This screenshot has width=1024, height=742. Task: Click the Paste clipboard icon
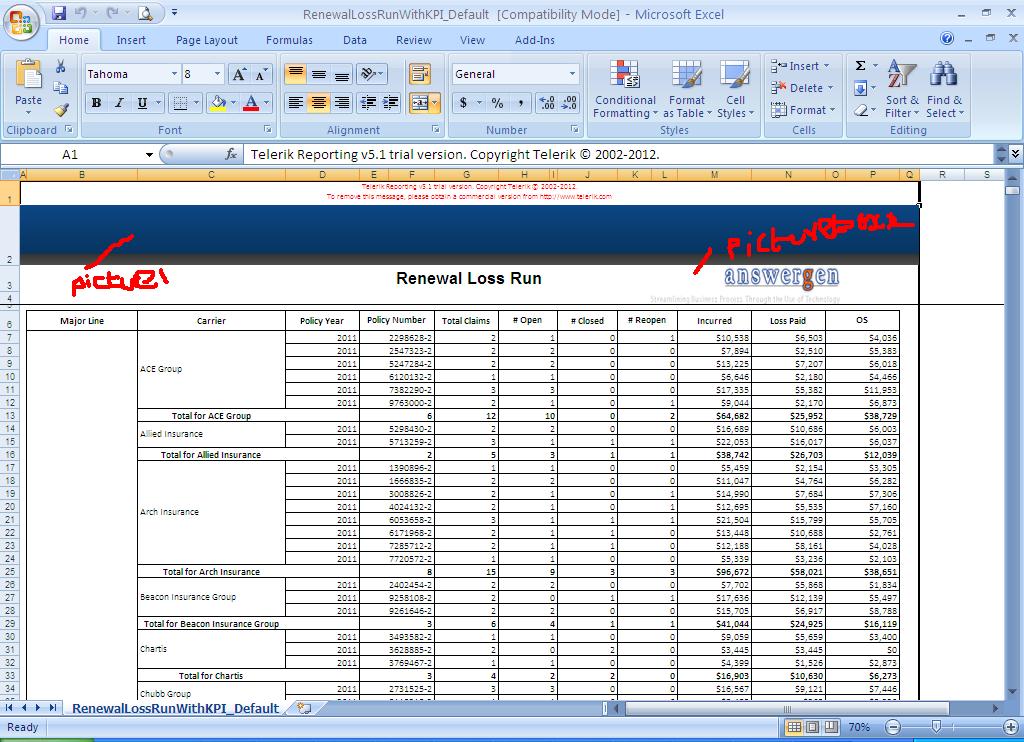click(x=29, y=73)
